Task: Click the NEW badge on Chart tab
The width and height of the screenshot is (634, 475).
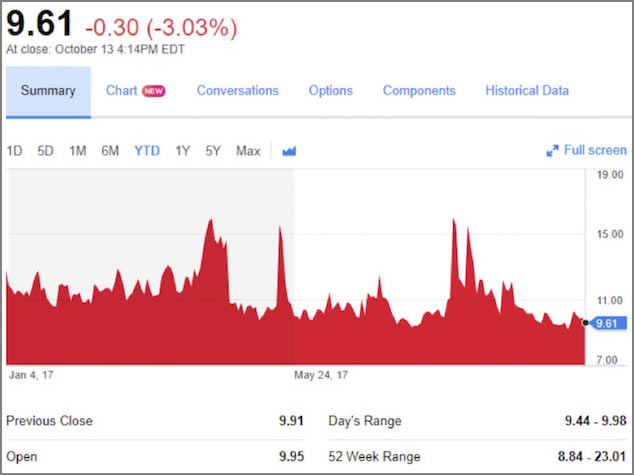Action: 153,91
